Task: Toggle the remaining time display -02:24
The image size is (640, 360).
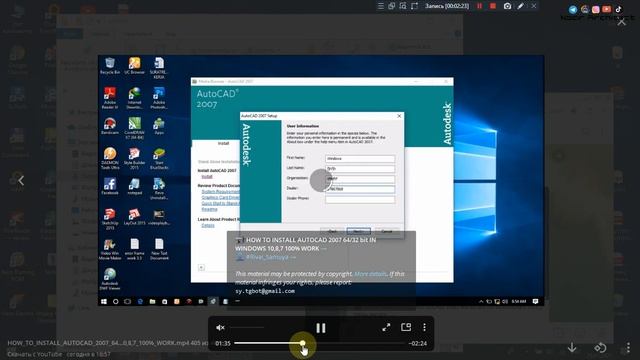Action: coord(418,344)
